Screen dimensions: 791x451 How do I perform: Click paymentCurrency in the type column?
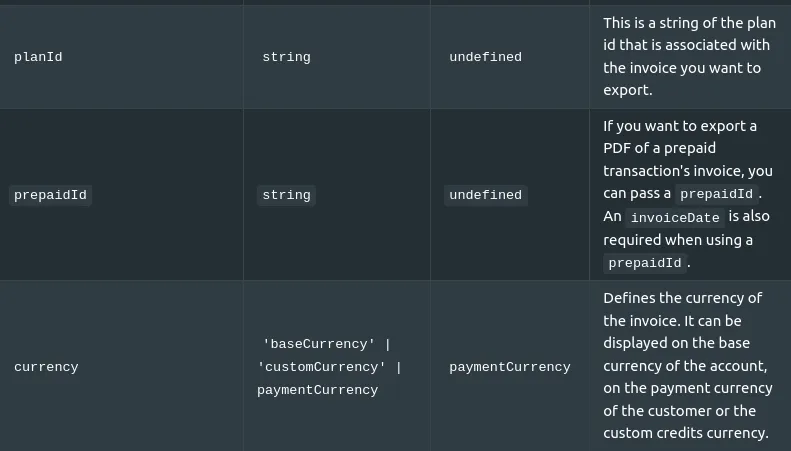click(317, 390)
